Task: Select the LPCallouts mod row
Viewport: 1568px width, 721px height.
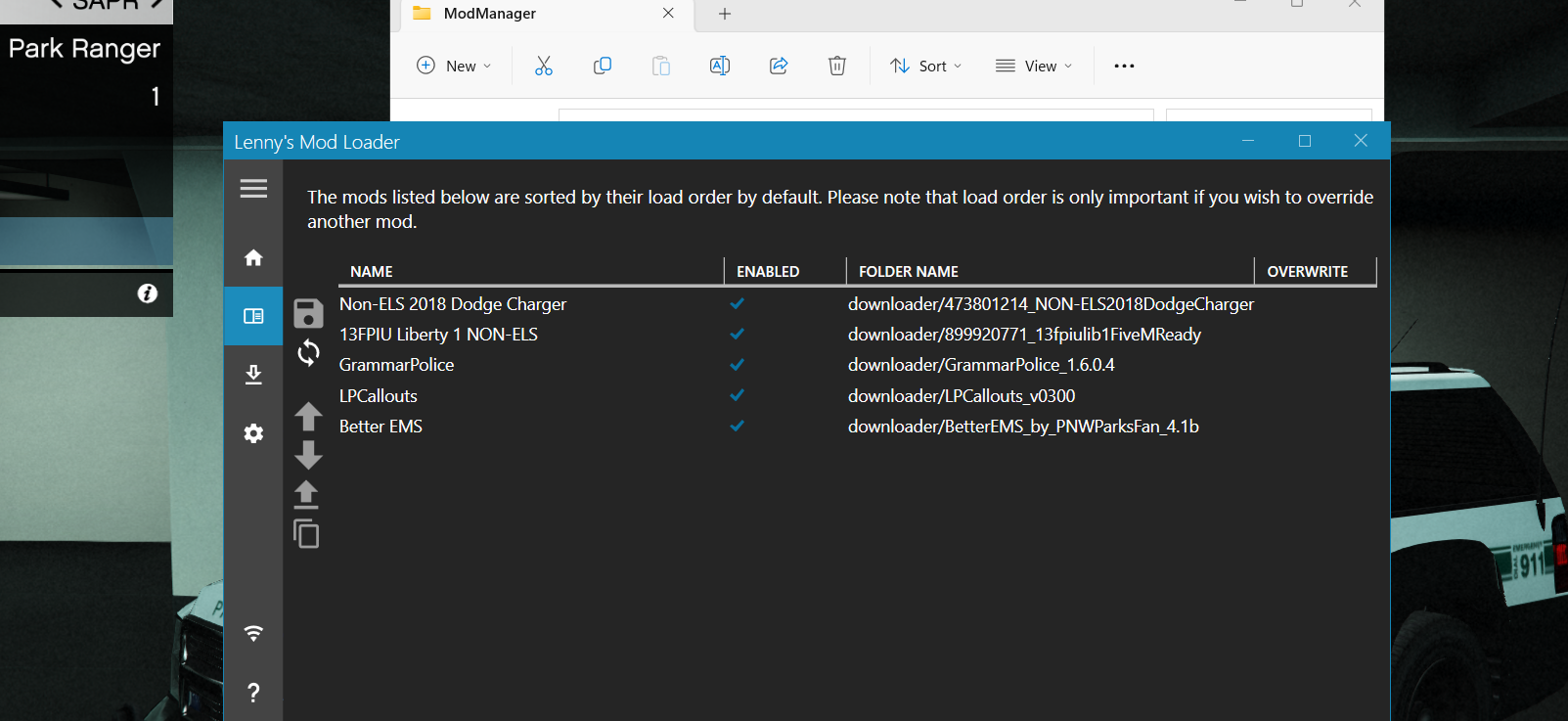Action: pos(379,396)
